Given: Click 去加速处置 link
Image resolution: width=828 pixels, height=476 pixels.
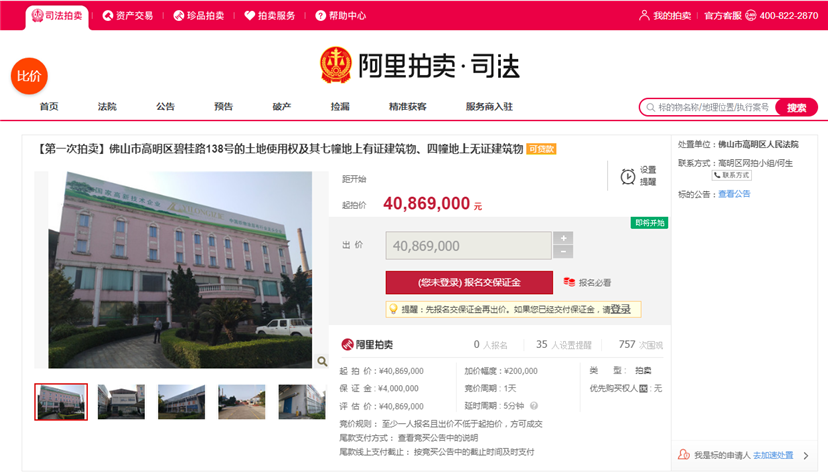Looking at the screenshot, I should 773,455.
